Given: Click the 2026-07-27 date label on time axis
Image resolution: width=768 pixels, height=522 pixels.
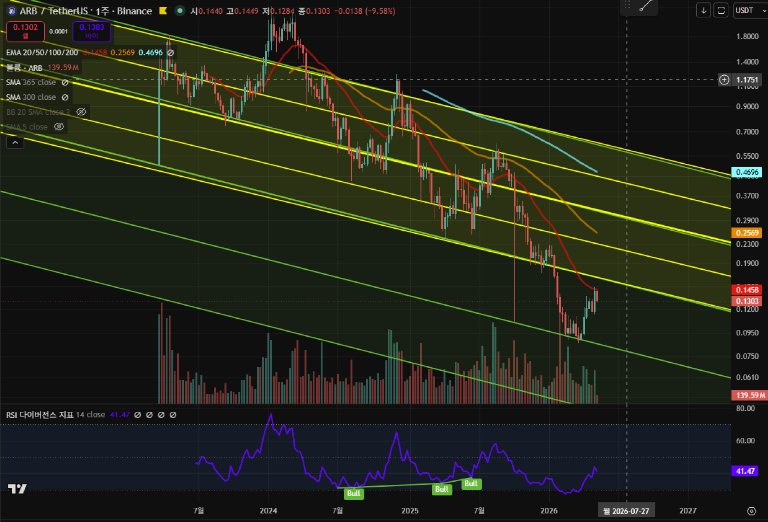Looking at the screenshot, I should coord(626,511).
